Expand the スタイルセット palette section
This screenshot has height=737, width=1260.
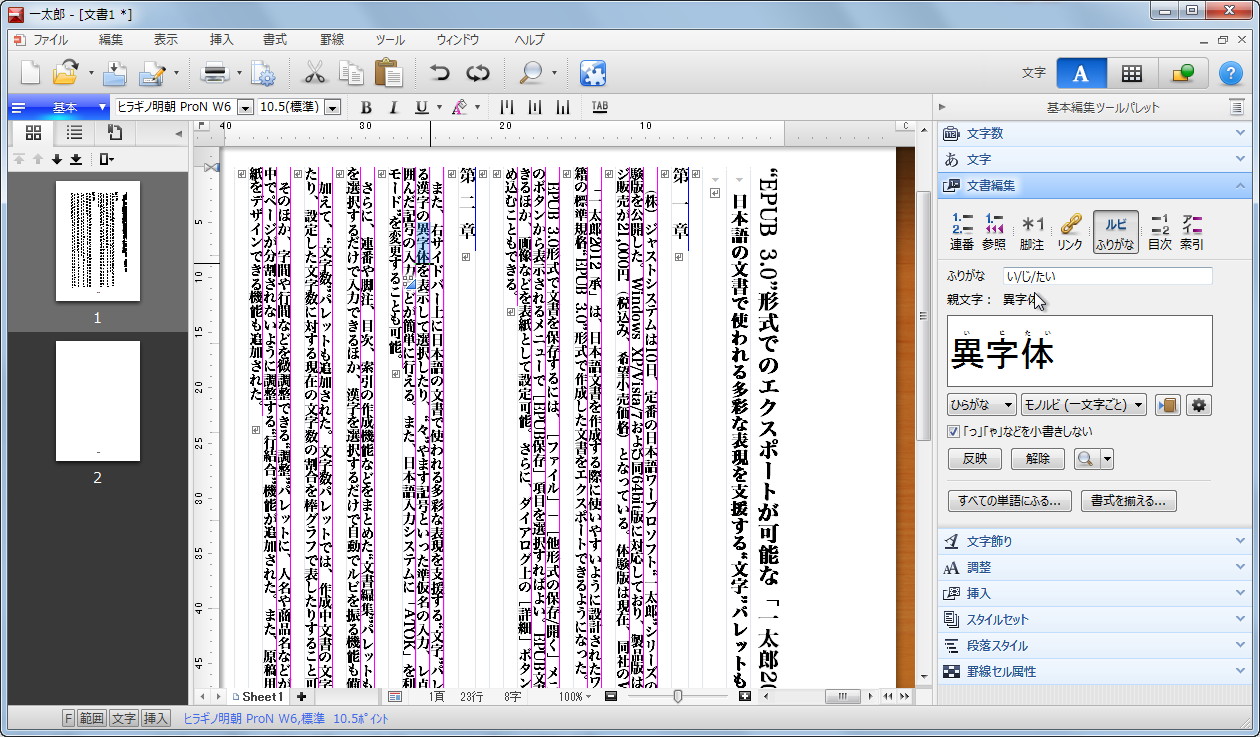coord(1095,619)
